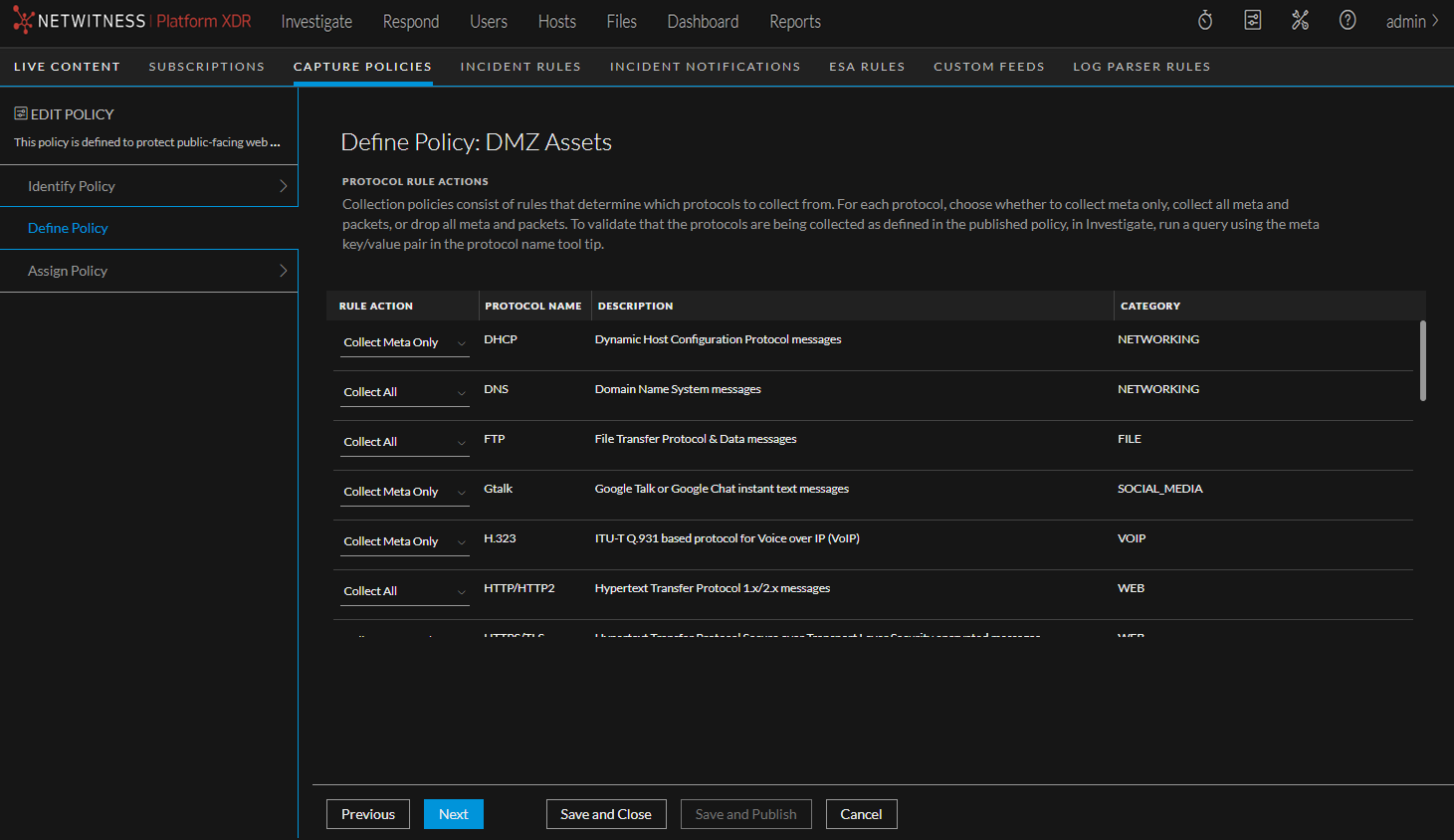
Task: Click Save and Close button
Action: (605, 814)
